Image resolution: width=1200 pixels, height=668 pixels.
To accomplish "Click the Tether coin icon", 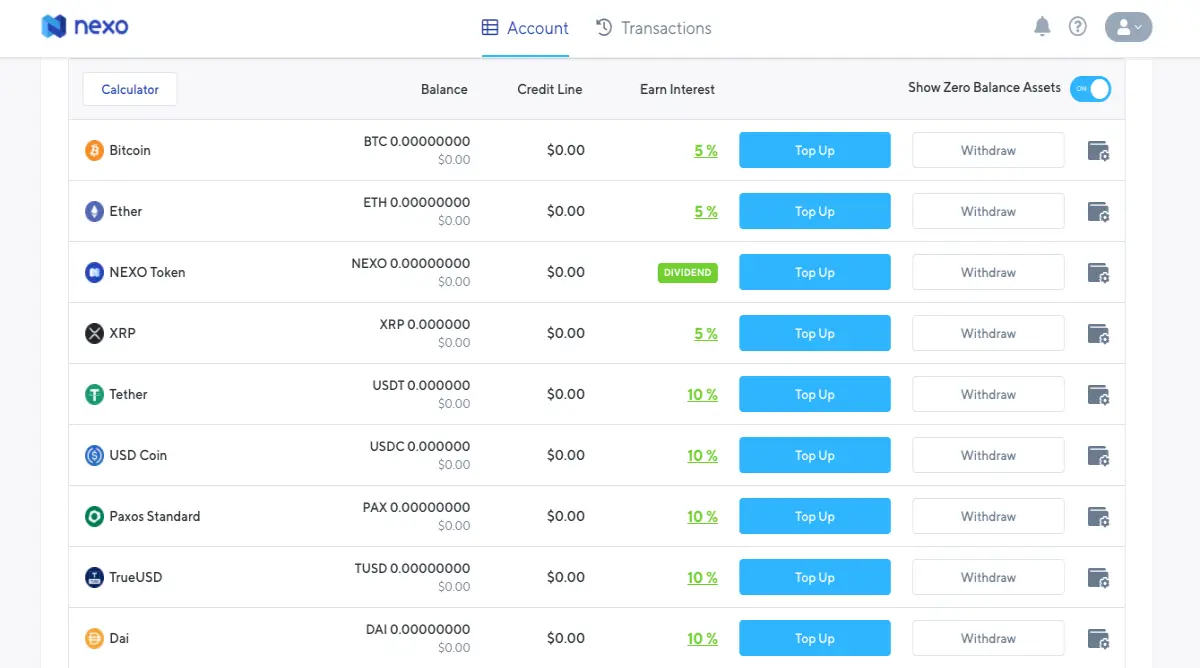I will 94,394.
